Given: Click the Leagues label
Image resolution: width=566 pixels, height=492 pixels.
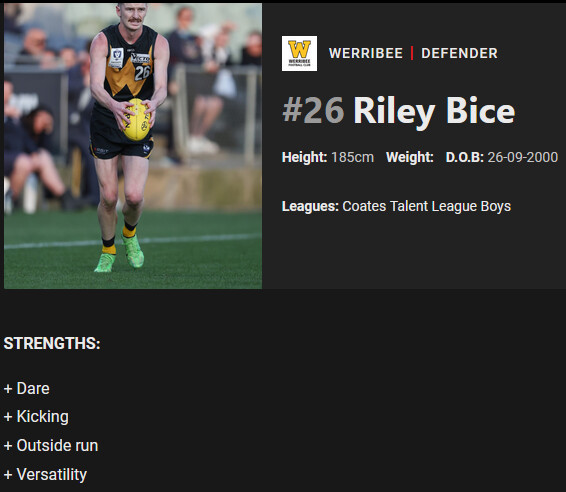Looking at the screenshot, I should coord(310,206).
